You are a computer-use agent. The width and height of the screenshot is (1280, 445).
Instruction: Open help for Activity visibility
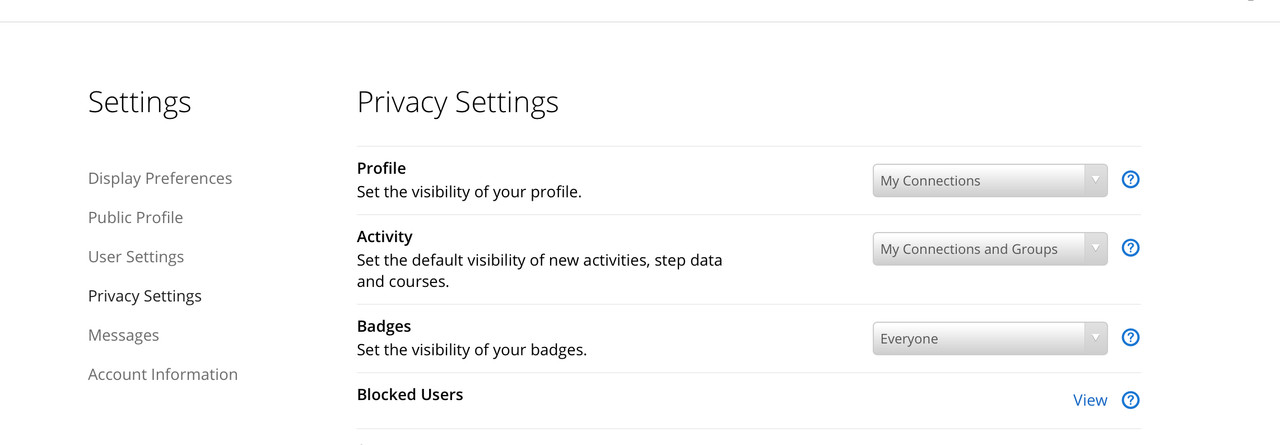1130,248
